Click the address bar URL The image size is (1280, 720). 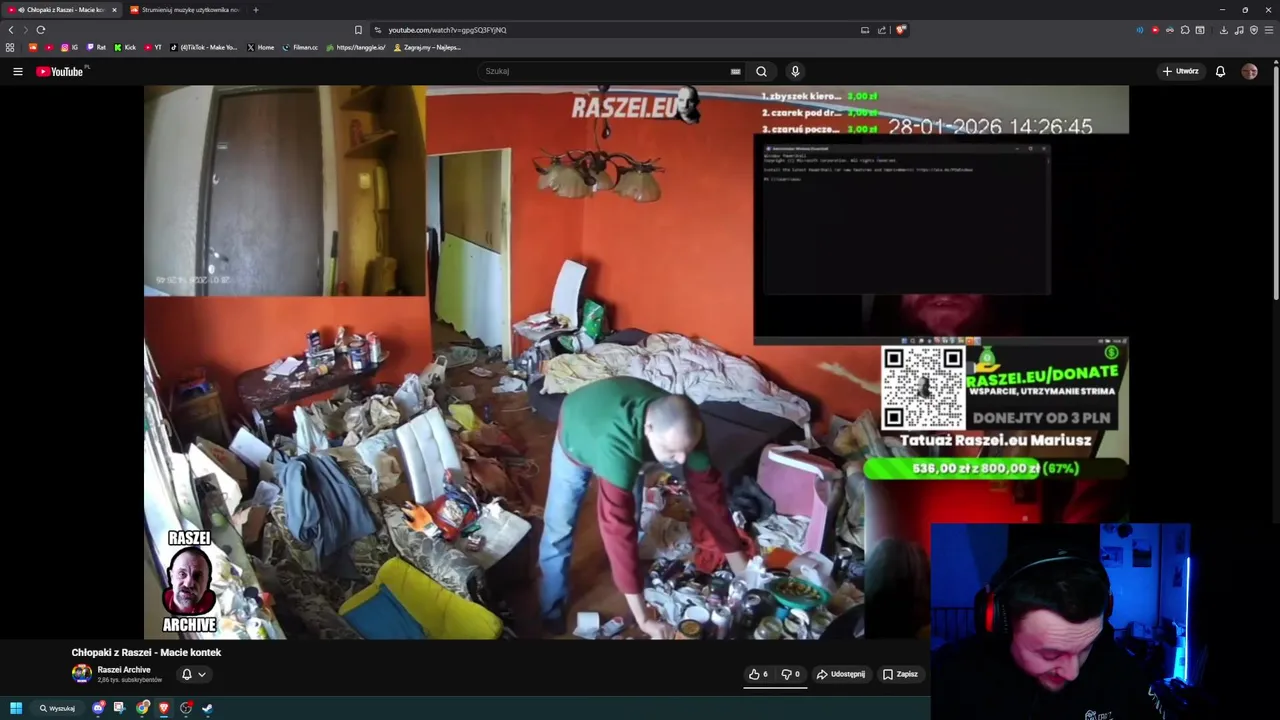(x=447, y=30)
